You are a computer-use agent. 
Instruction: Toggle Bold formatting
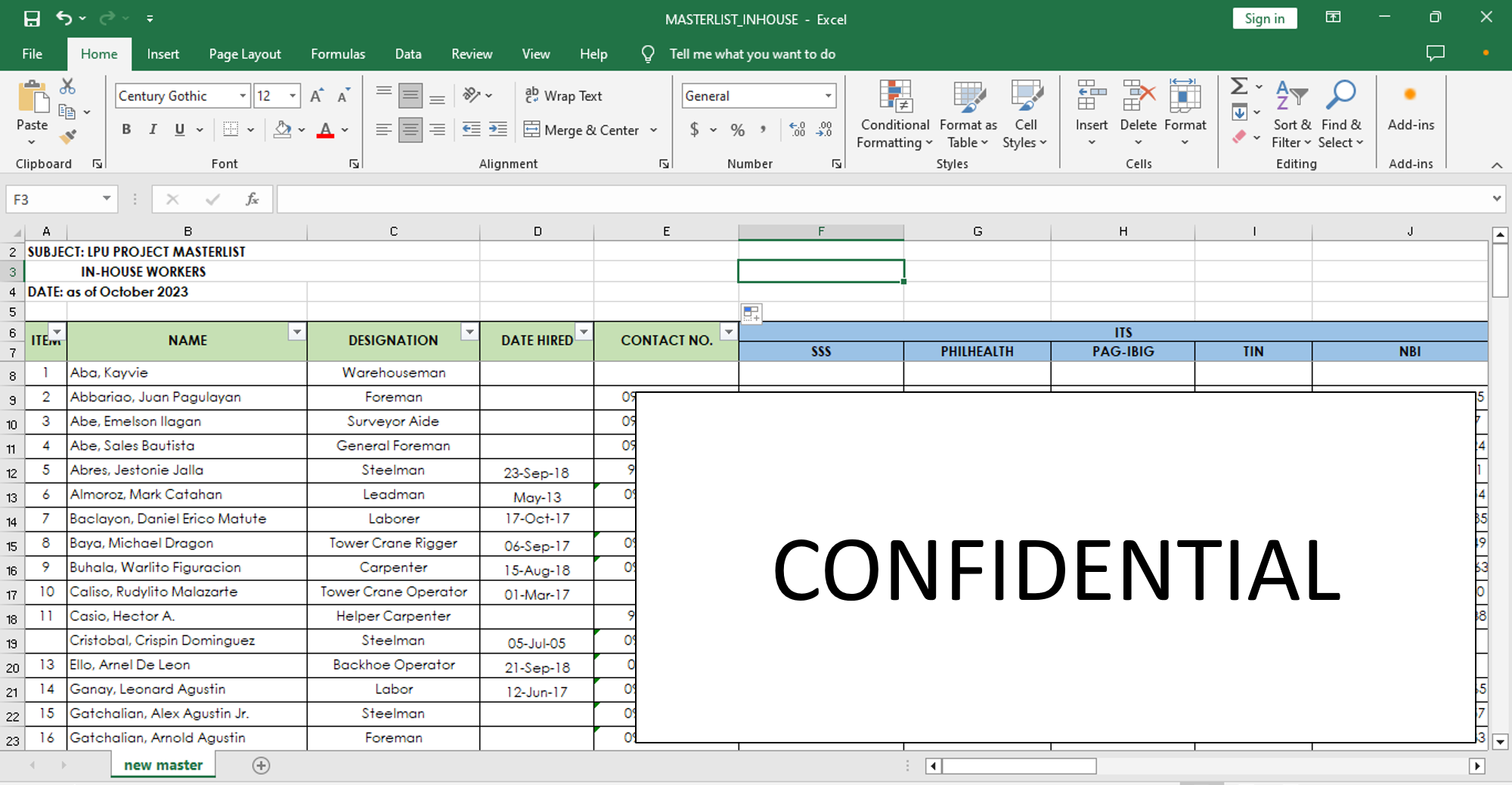coord(126,130)
